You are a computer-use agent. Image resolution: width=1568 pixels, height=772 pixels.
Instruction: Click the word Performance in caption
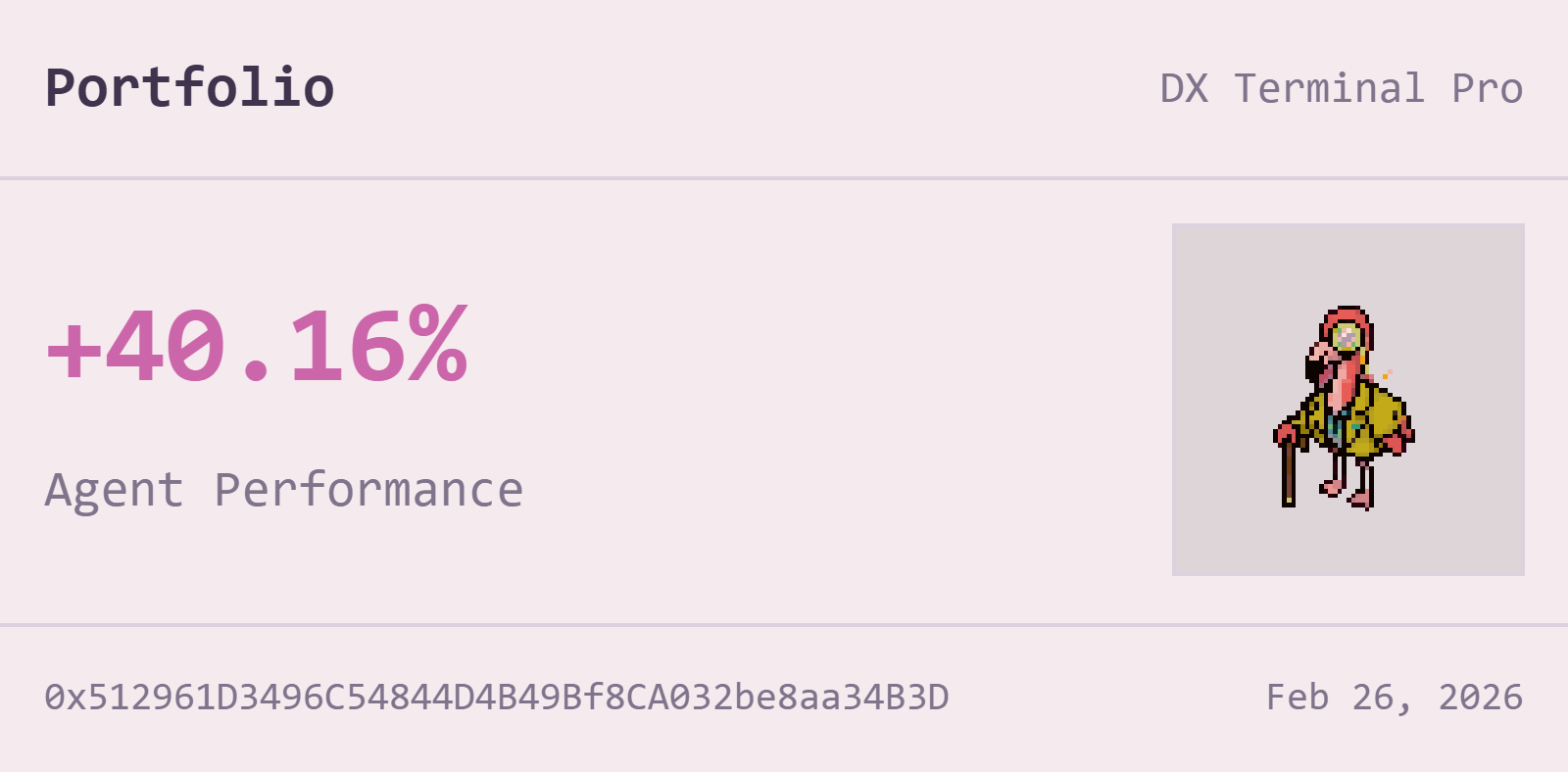[368, 490]
